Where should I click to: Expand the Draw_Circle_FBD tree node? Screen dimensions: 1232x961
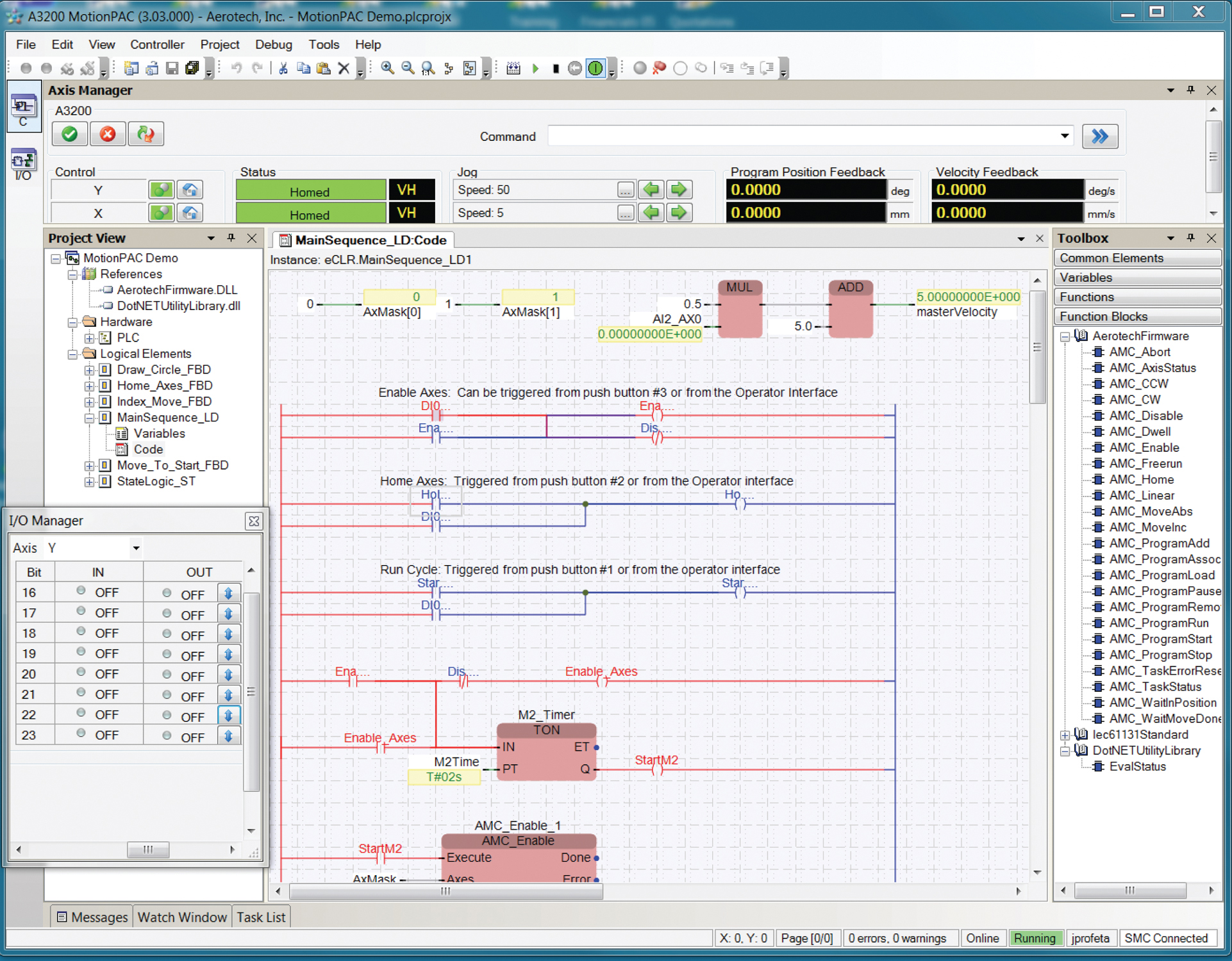point(89,370)
